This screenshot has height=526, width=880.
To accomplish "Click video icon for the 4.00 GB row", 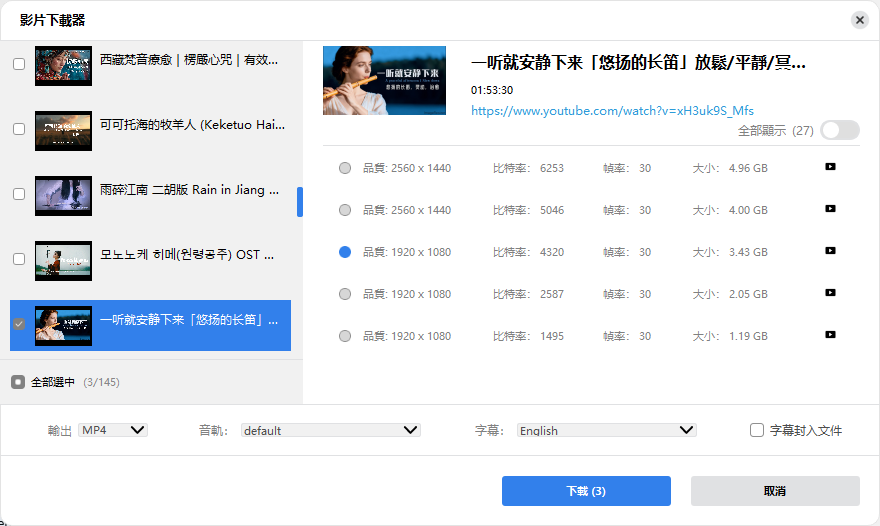I will 830,209.
